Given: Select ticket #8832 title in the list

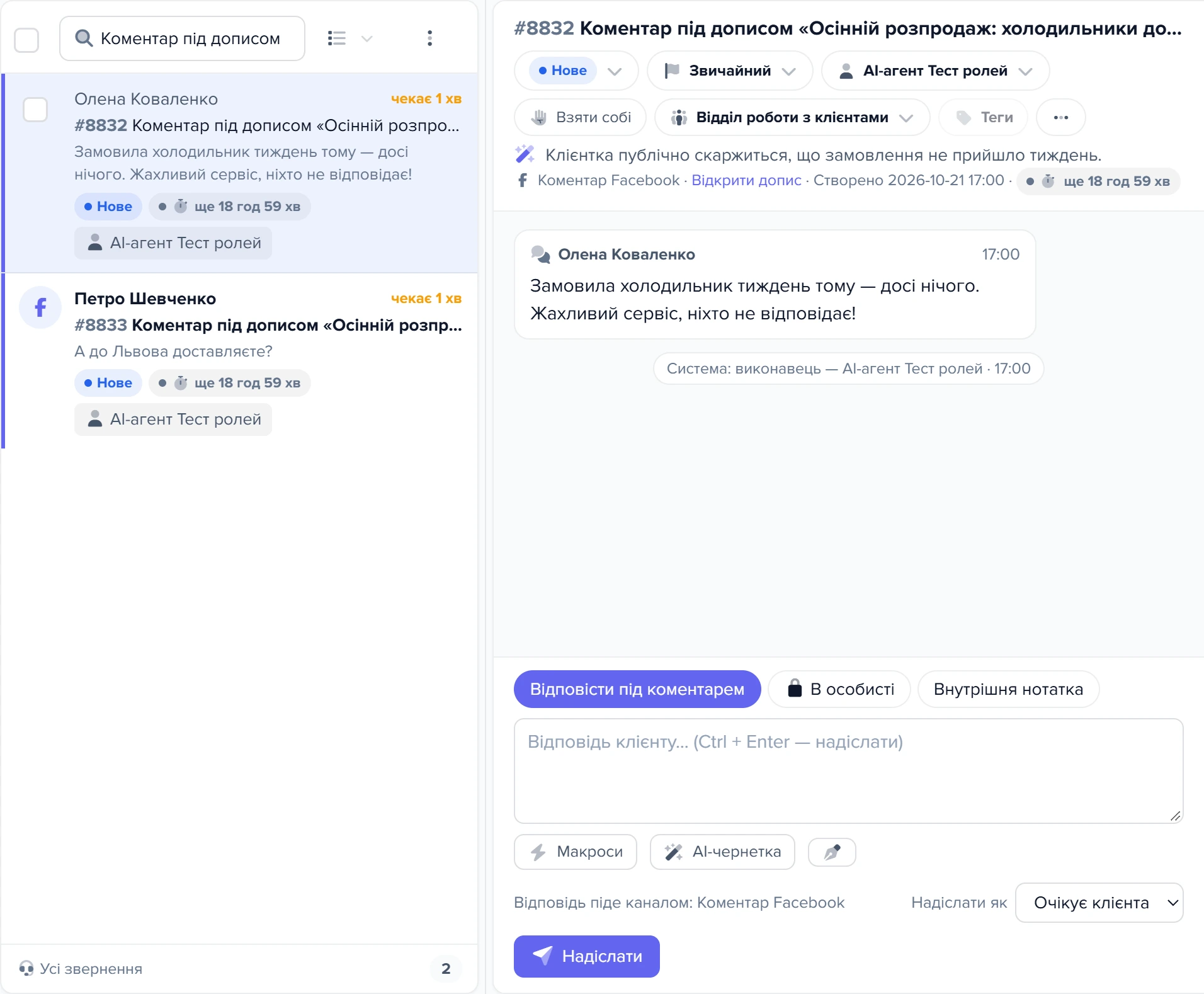Looking at the screenshot, I should pyautogui.click(x=267, y=125).
